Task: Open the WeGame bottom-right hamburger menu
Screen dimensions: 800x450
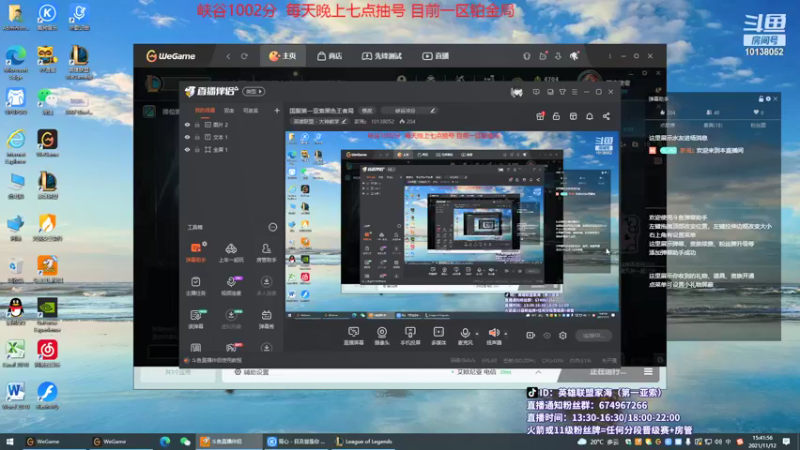Action: coord(648,372)
